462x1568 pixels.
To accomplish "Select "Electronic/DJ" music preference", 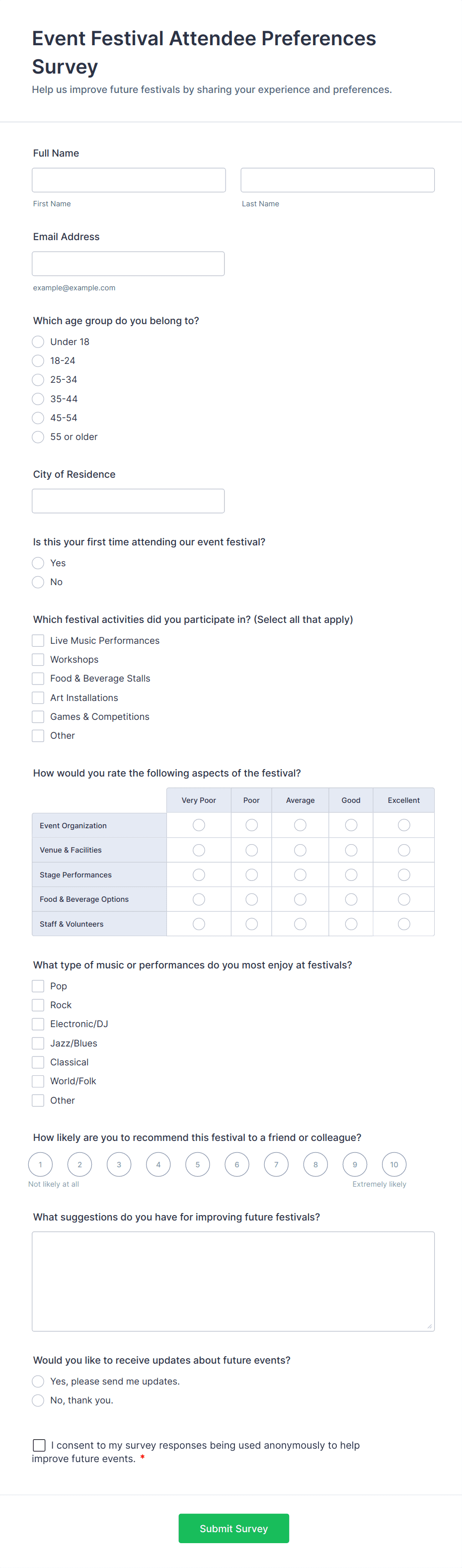I will tap(38, 1024).
